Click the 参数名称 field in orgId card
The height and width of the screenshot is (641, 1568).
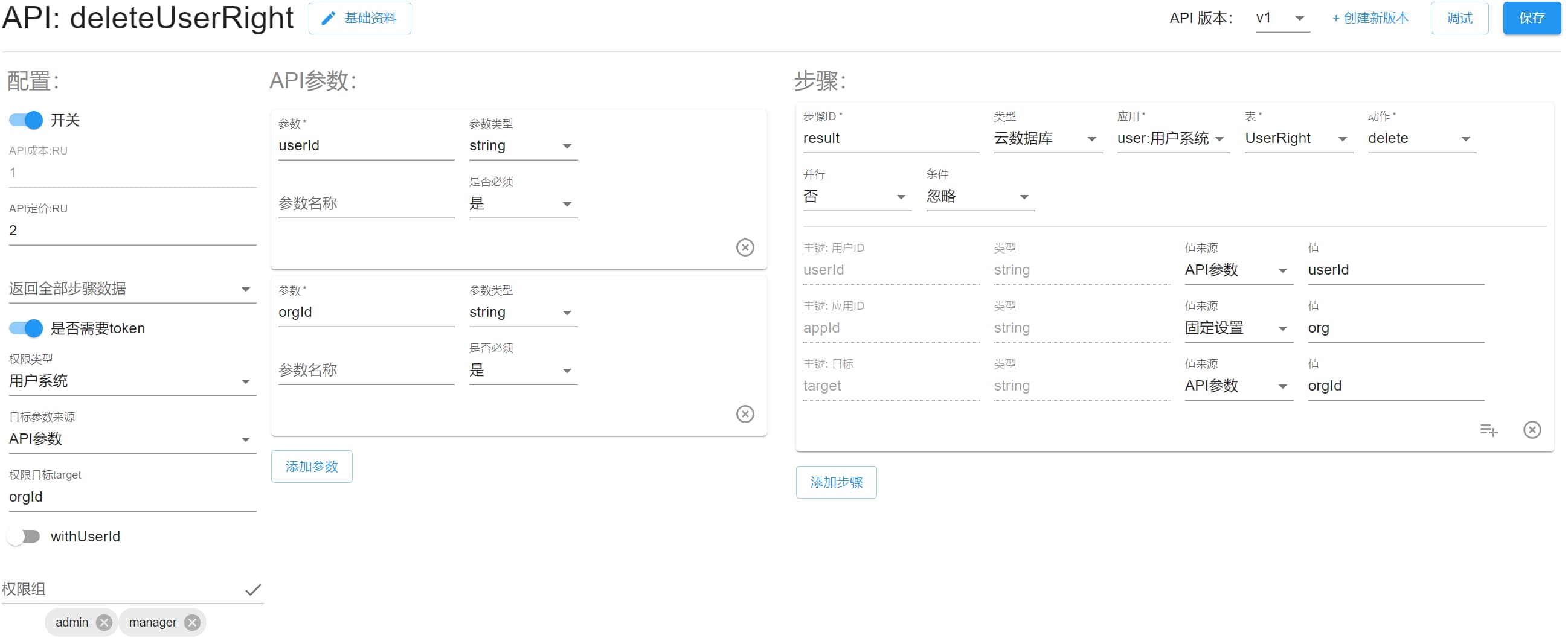point(367,371)
